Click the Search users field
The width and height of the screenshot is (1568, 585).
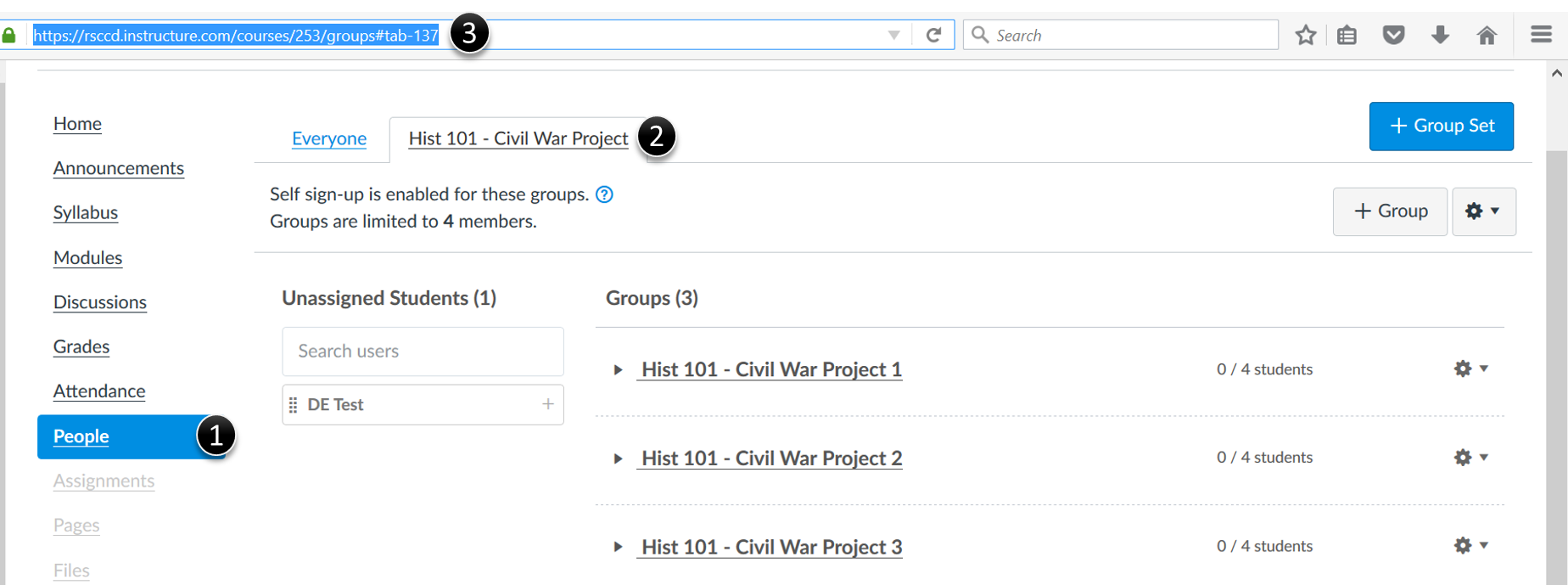click(x=423, y=351)
